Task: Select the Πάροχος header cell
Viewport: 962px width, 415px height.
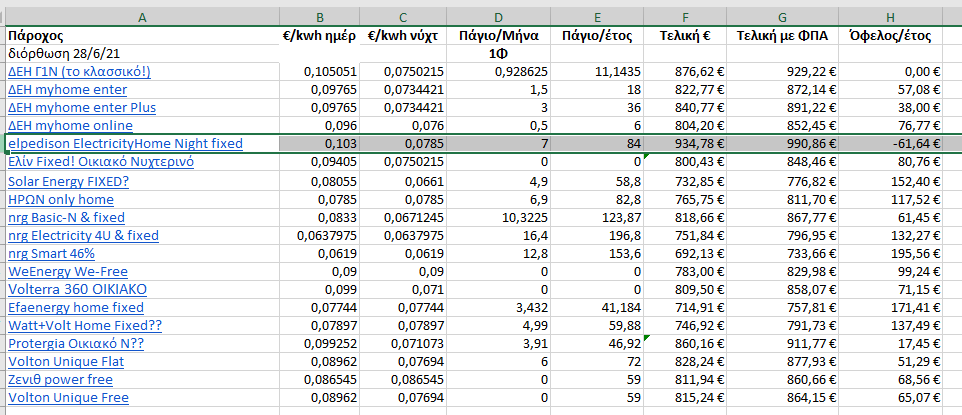Action: (x=142, y=36)
